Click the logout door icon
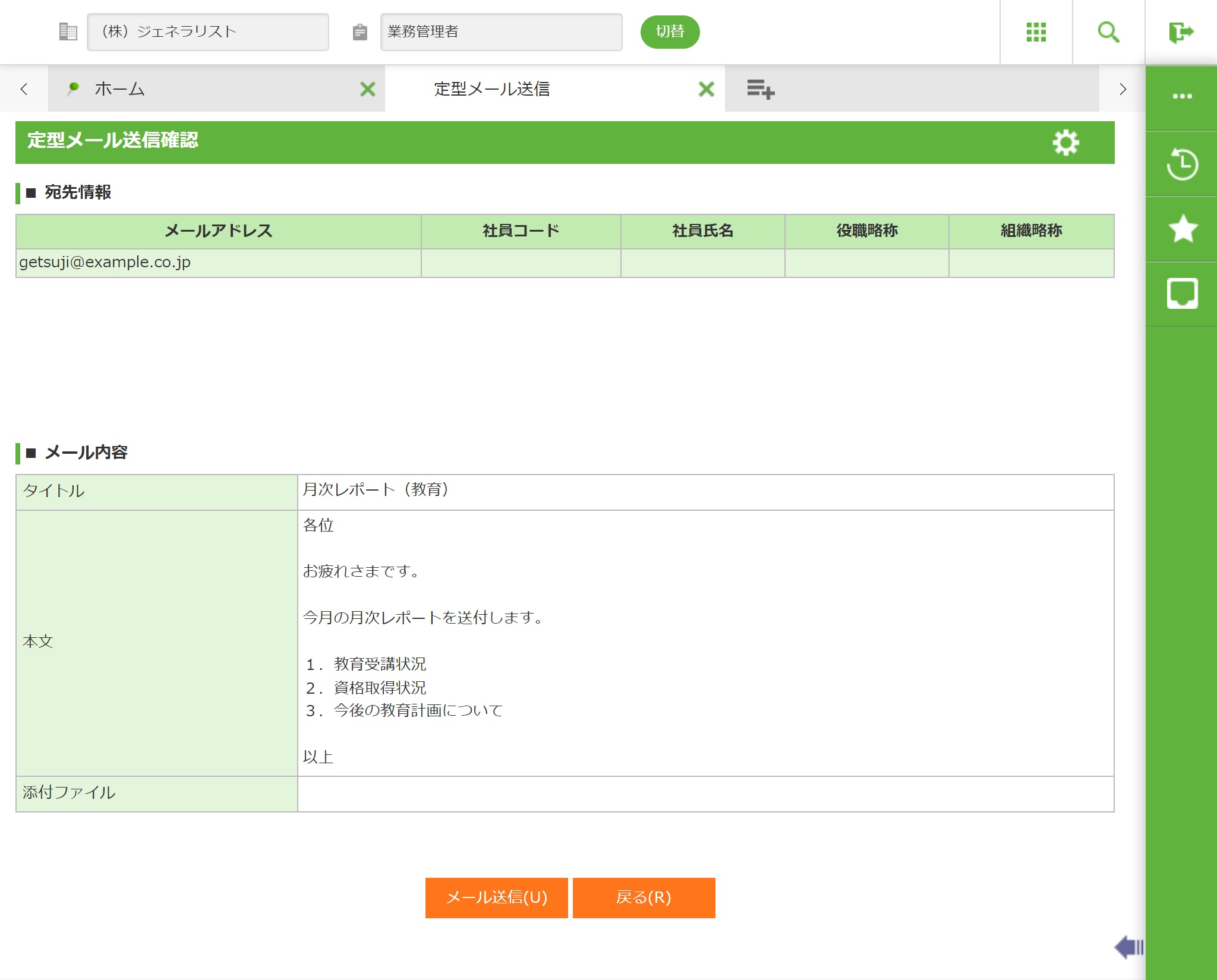1217x980 pixels. point(1180,32)
